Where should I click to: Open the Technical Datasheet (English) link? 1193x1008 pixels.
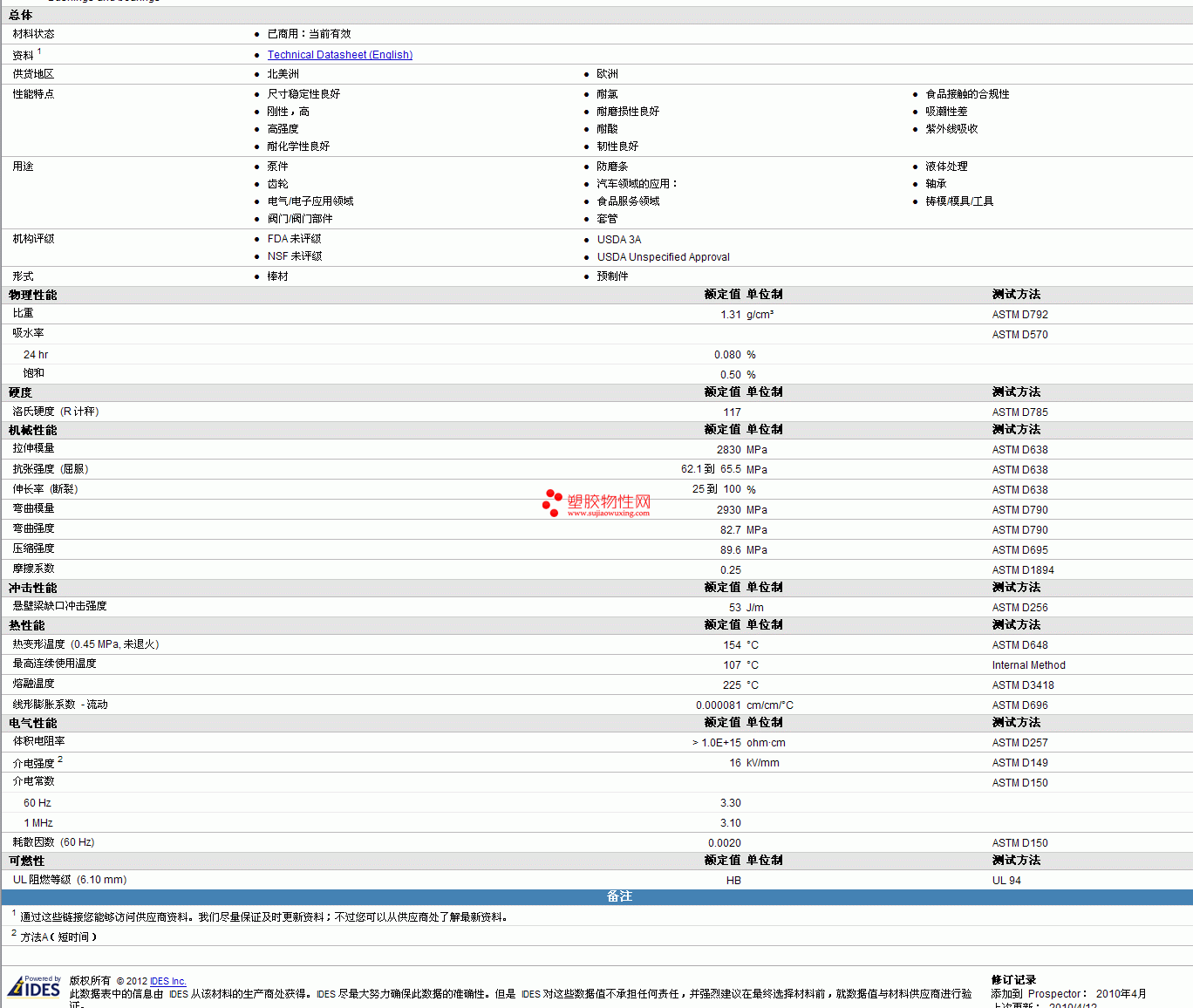pyautogui.click(x=339, y=55)
